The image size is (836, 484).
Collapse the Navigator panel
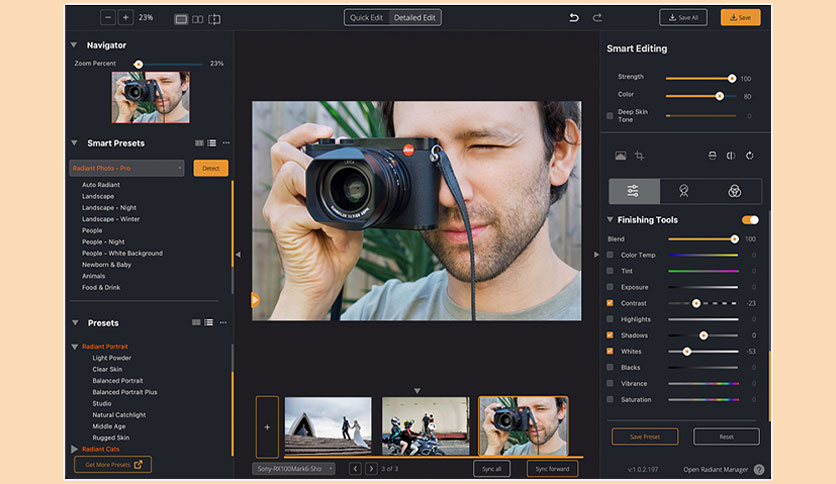pyautogui.click(x=74, y=45)
